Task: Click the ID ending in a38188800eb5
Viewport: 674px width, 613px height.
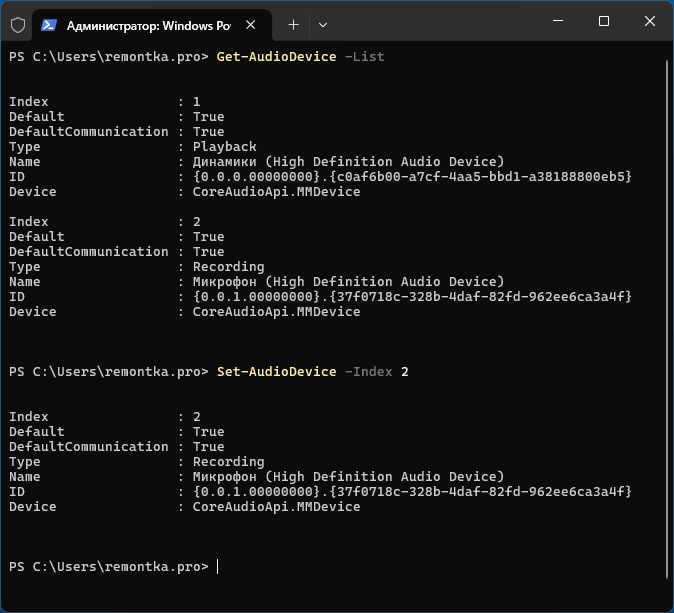Action: [412, 177]
